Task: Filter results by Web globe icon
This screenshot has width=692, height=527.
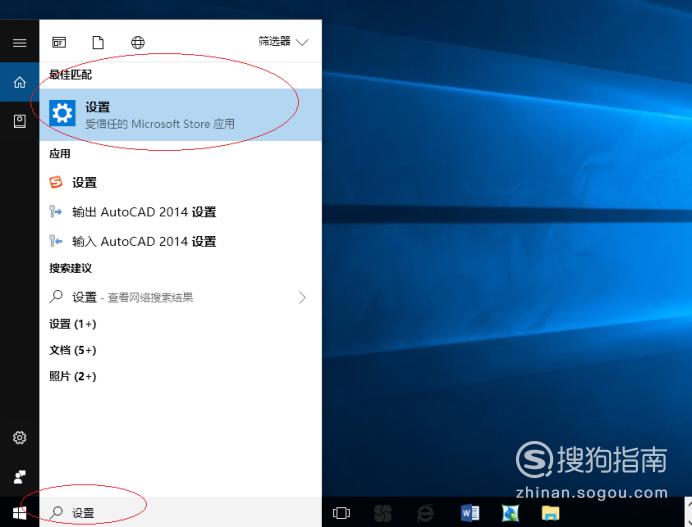Action: pos(138,42)
